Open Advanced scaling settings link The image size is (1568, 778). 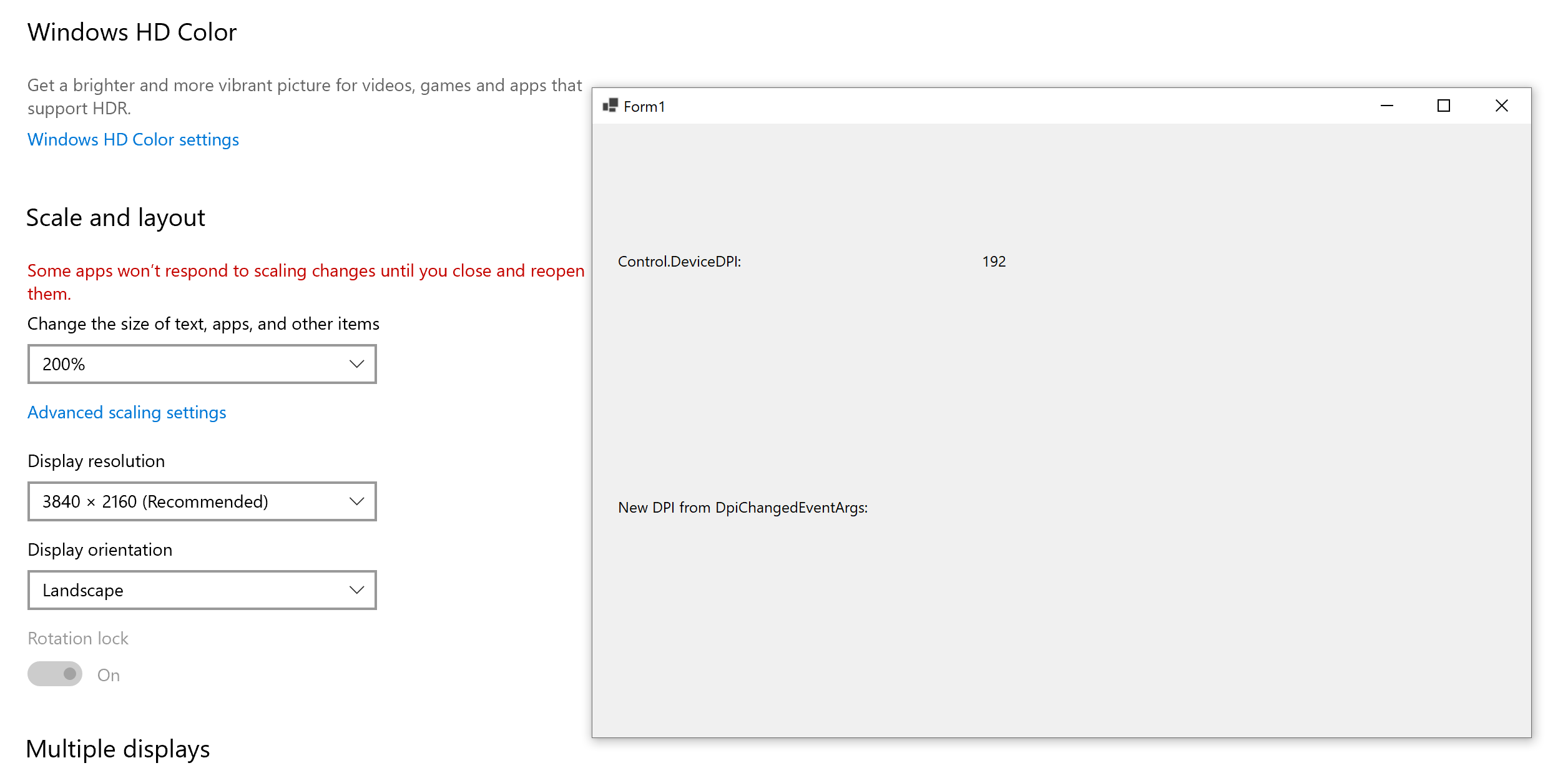(127, 413)
